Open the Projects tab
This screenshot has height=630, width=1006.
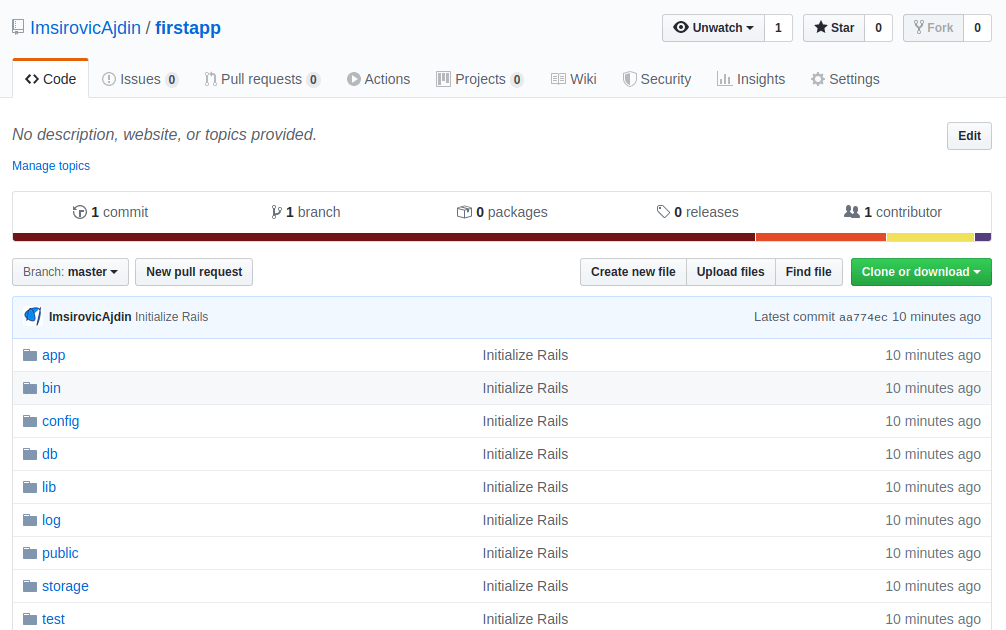480,79
